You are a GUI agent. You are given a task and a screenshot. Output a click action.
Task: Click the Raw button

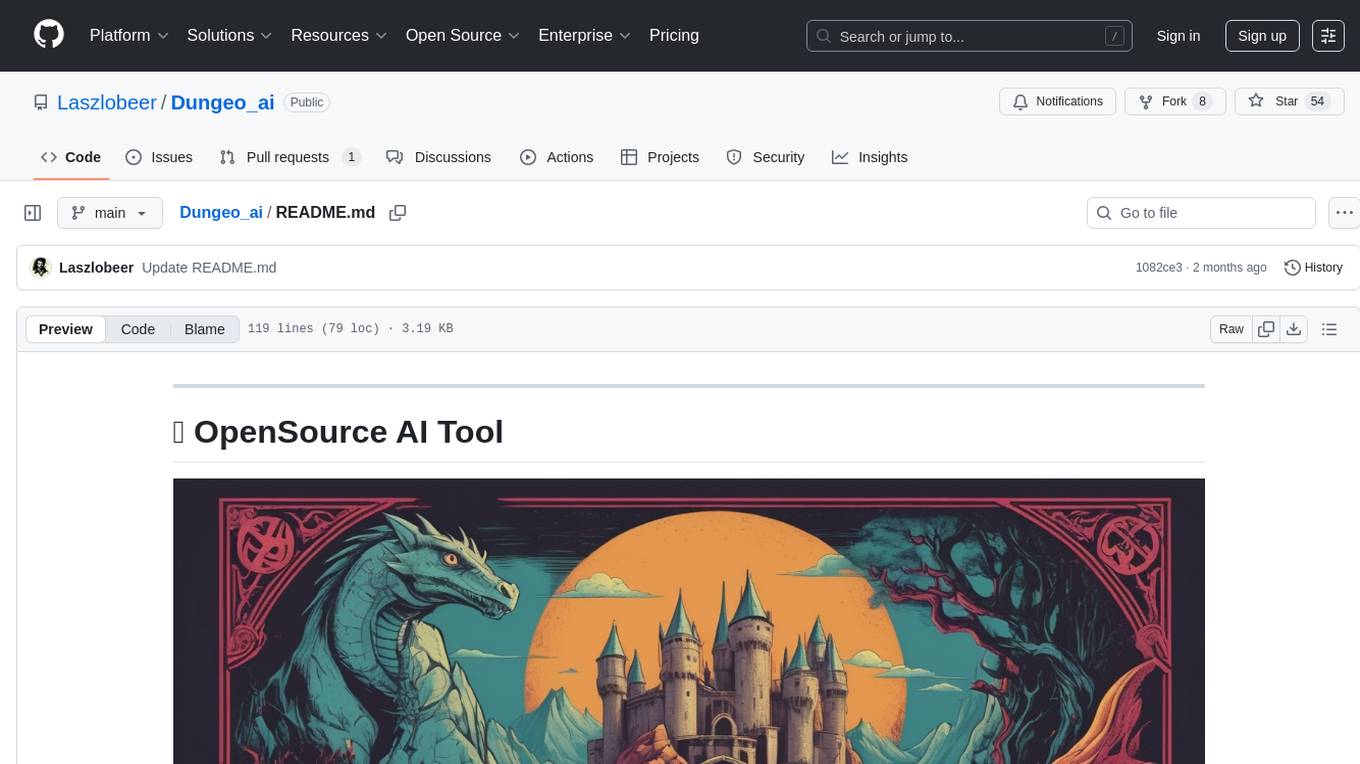coord(1231,329)
